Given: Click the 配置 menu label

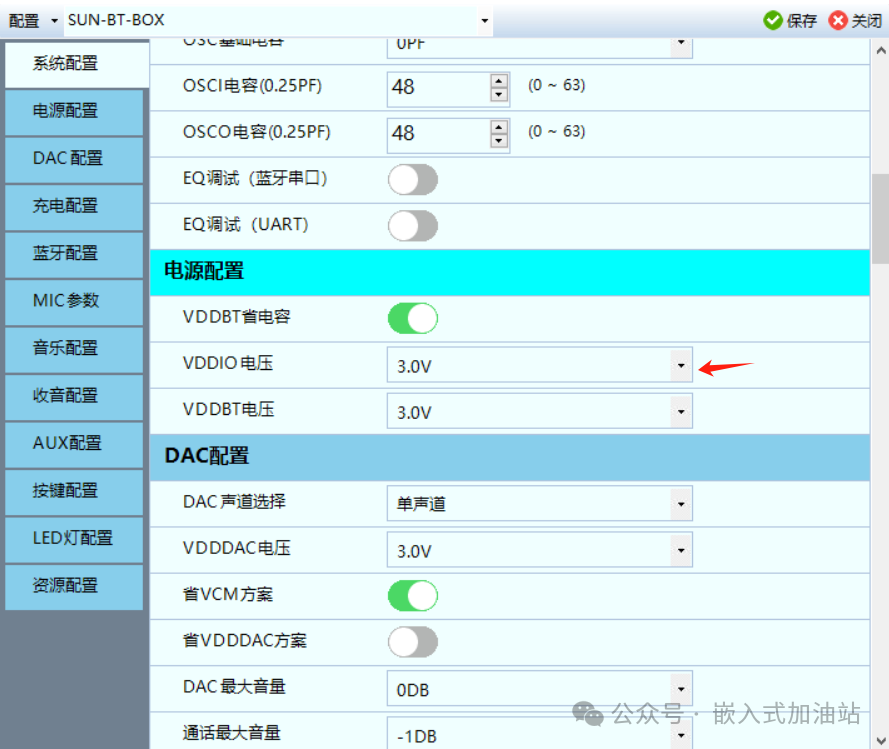Looking at the screenshot, I should click(24, 21).
